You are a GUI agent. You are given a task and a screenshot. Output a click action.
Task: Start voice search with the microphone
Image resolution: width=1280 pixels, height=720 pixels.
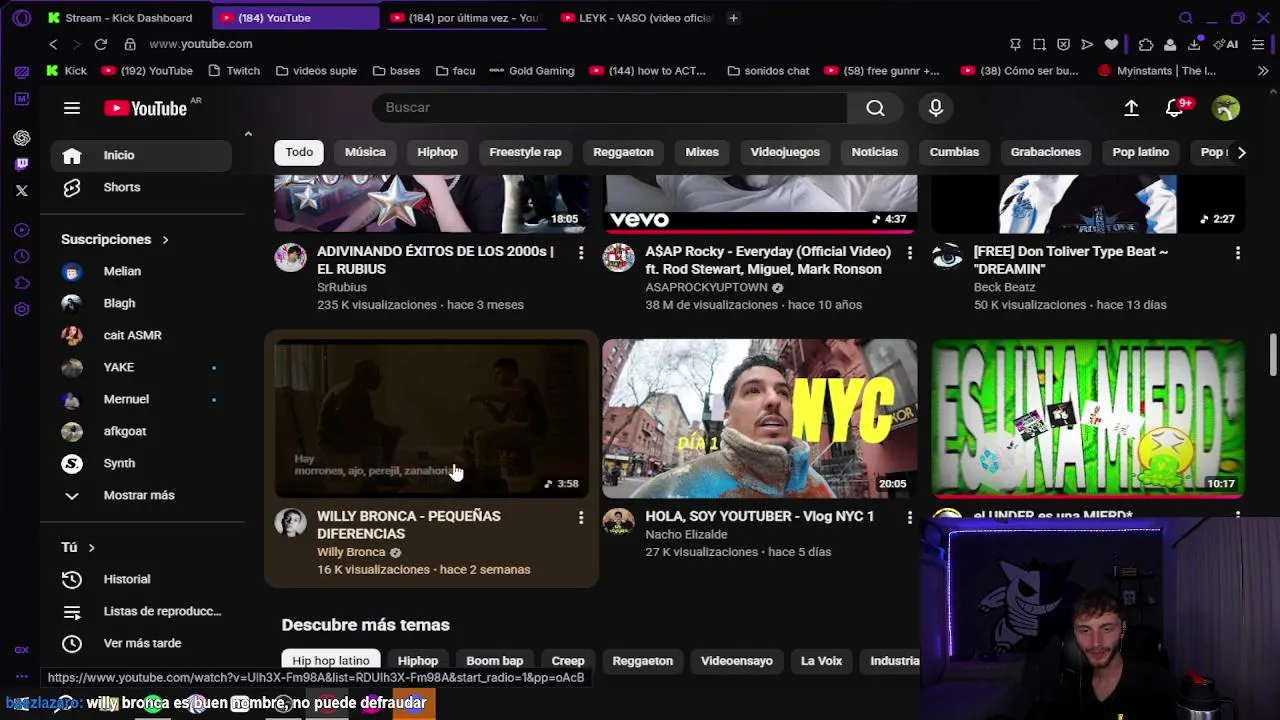(936, 108)
